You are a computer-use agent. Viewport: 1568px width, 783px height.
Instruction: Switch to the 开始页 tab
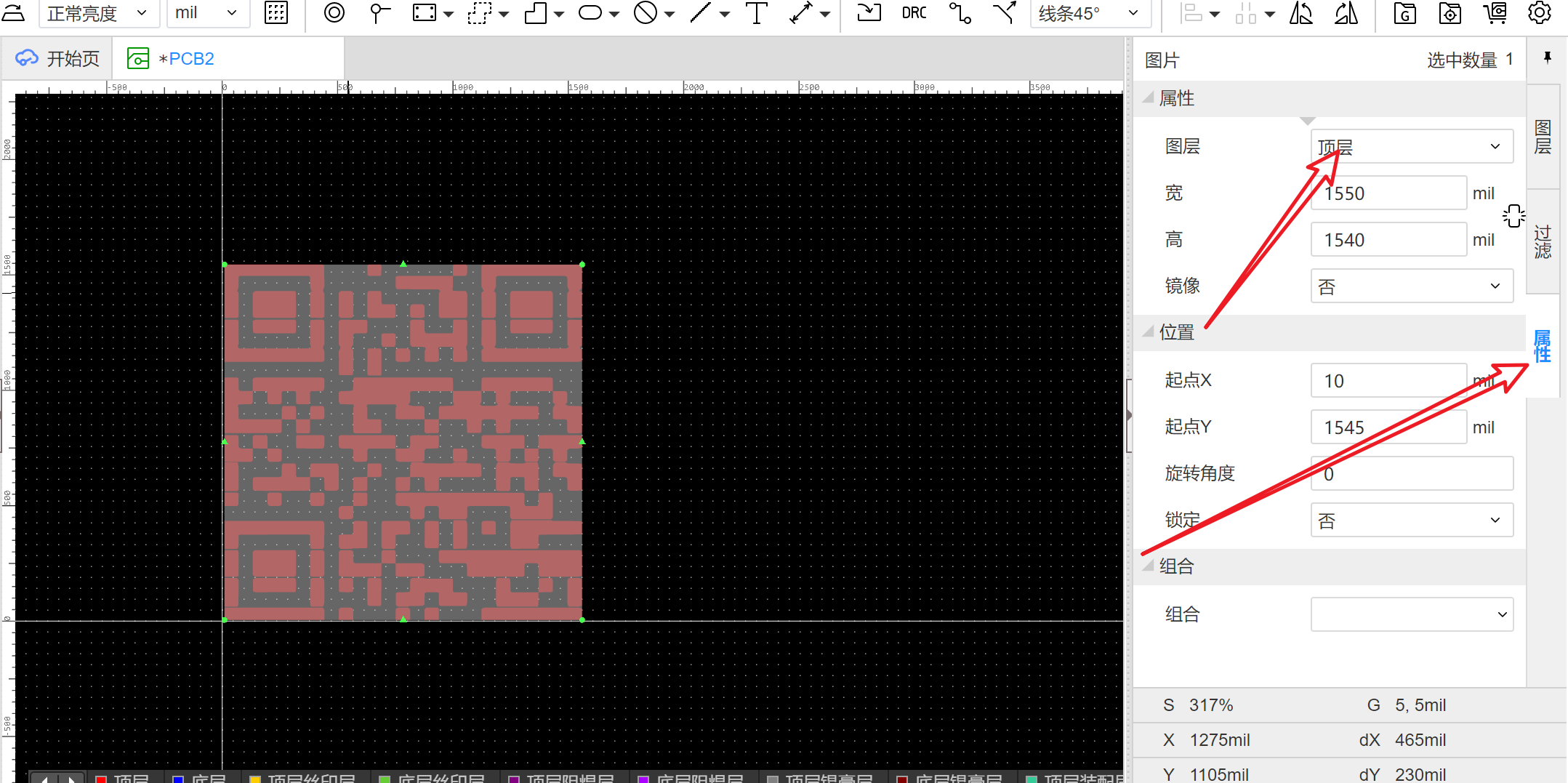(57, 58)
